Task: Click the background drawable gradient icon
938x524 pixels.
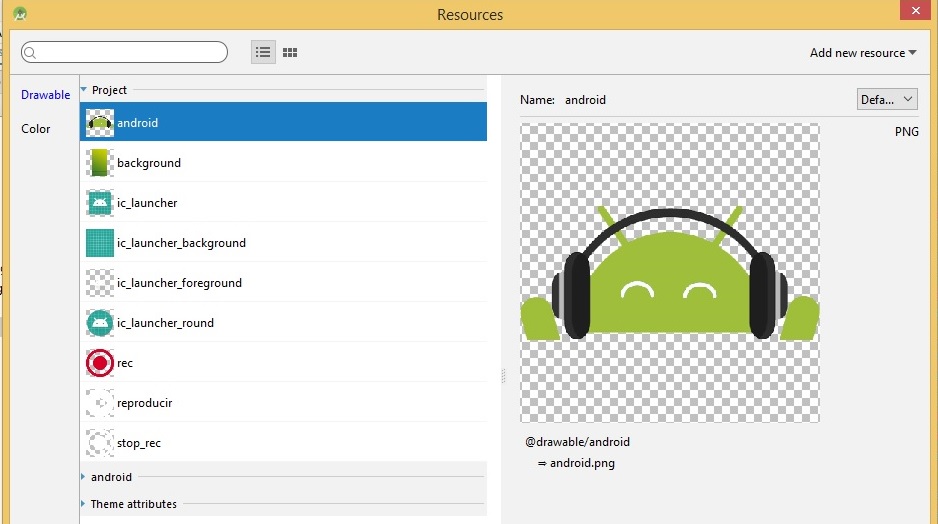Action: point(100,163)
